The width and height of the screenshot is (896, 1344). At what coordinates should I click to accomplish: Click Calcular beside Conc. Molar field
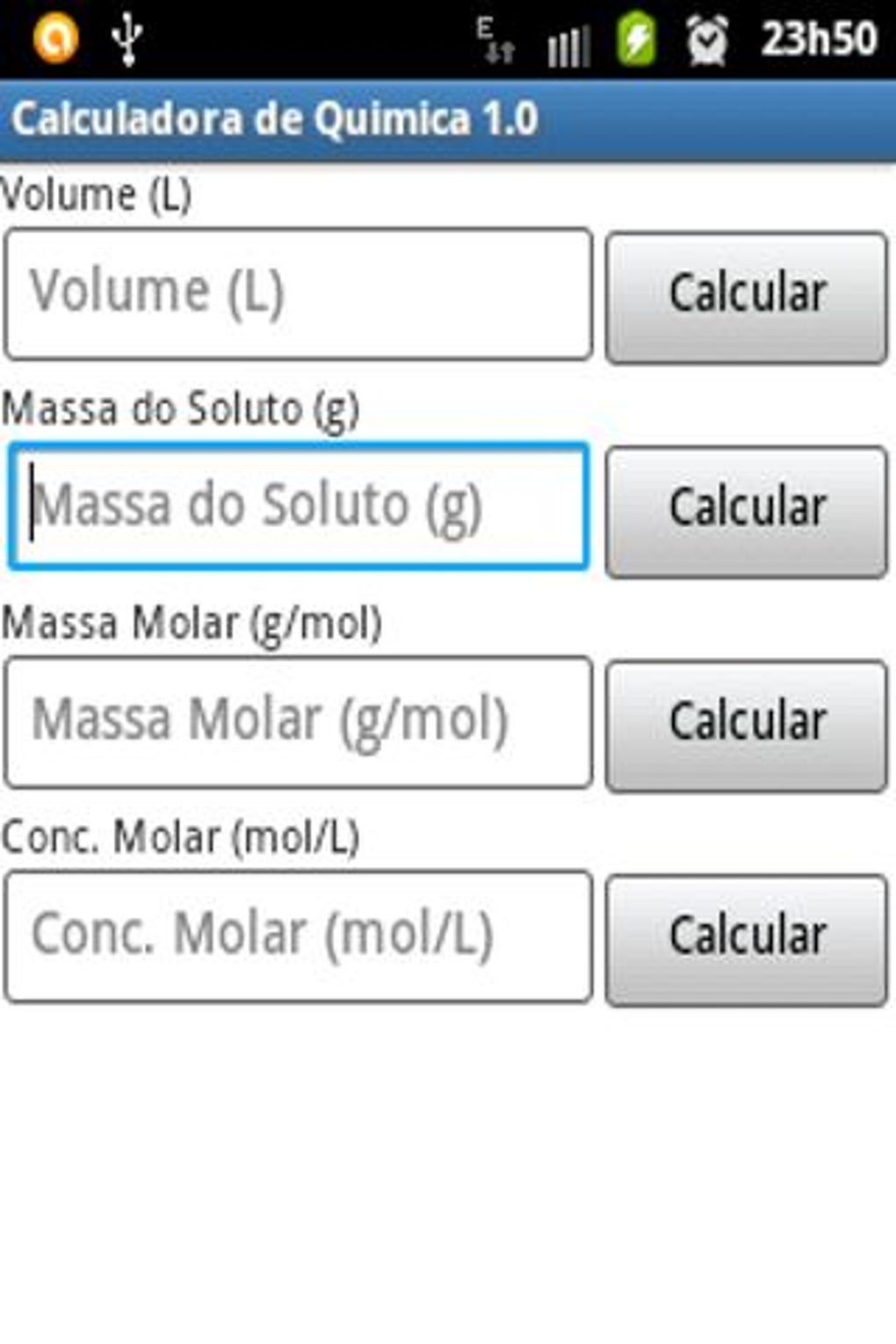[x=747, y=938]
